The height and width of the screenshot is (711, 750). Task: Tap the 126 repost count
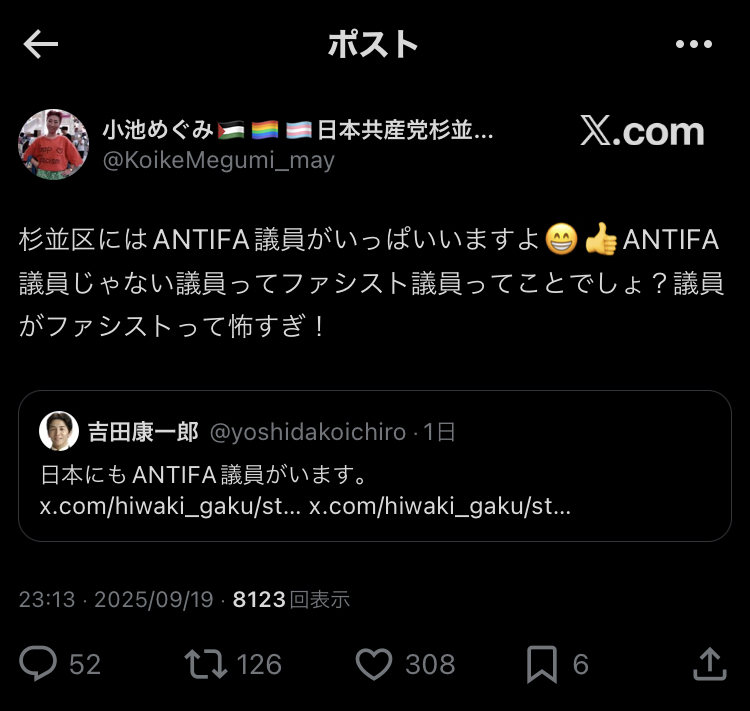(x=259, y=664)
